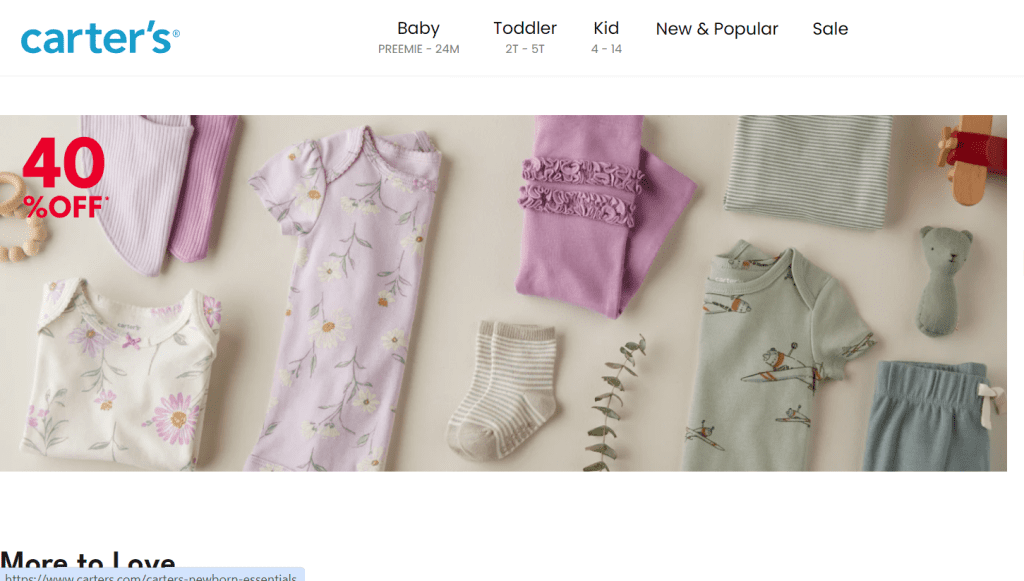Open the Baby menu
Screen dimensions: 1024x581
click(x=418, y=29)
